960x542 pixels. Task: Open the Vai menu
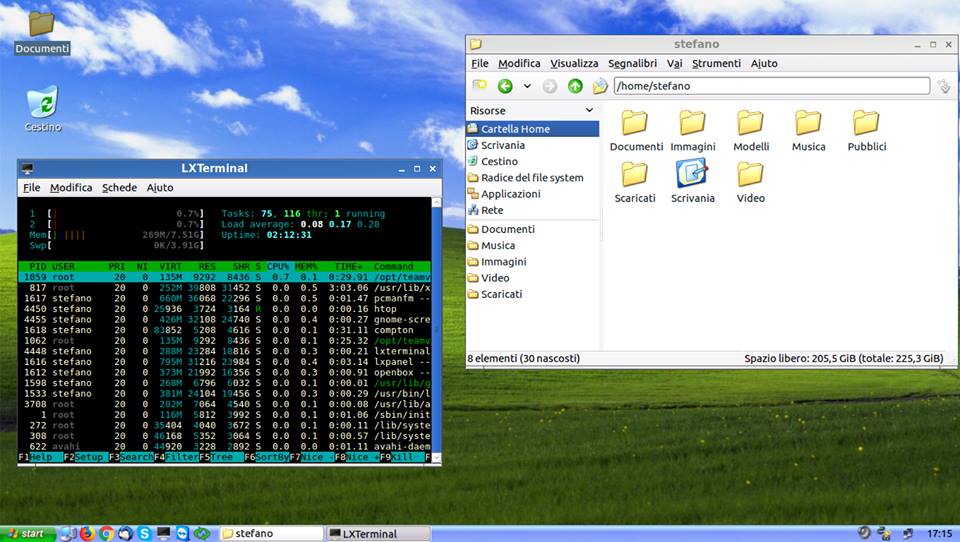click(x=674, y=63)
